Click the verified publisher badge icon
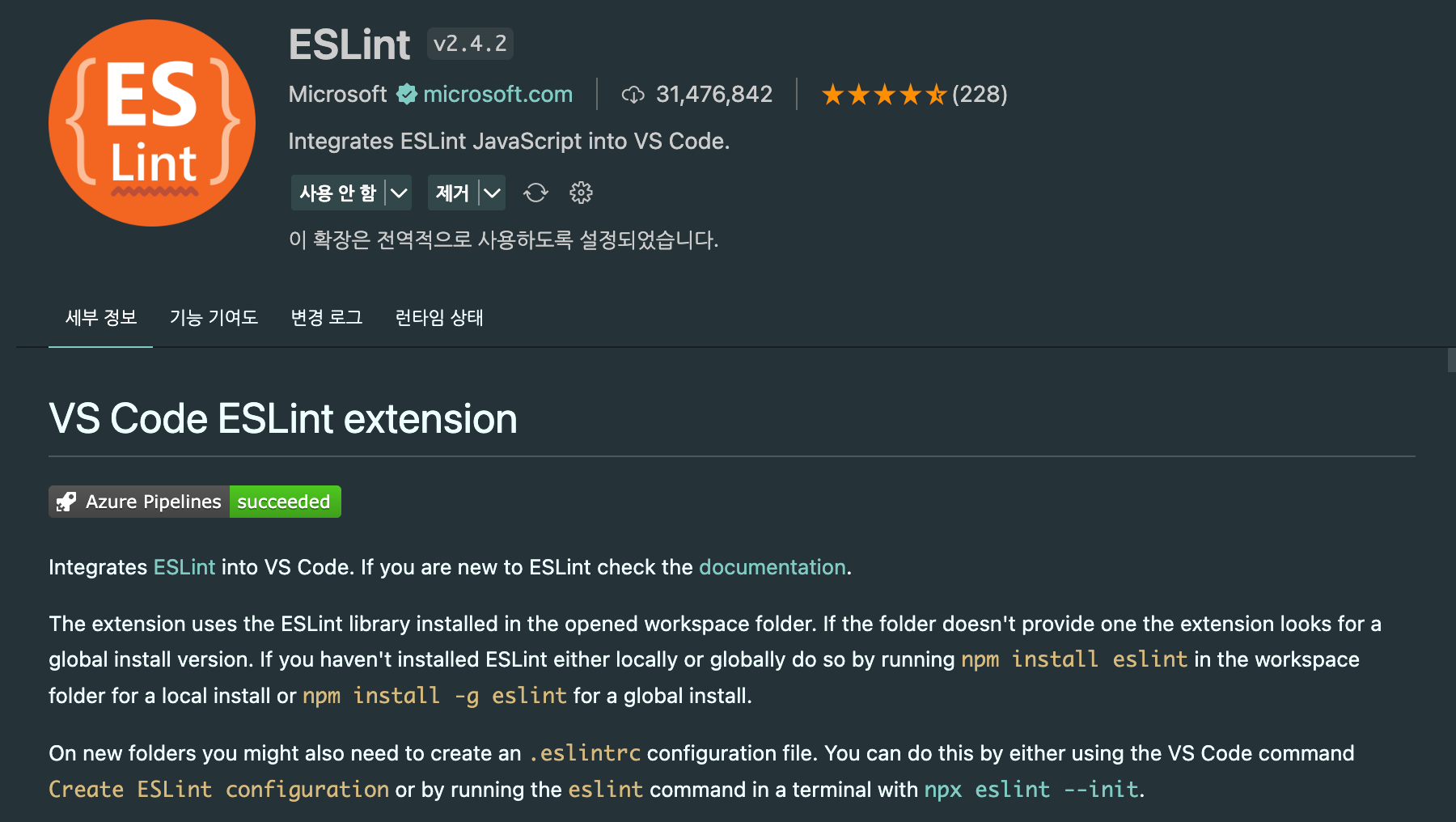The image size is (1456, 822). [x=406, y=94]
